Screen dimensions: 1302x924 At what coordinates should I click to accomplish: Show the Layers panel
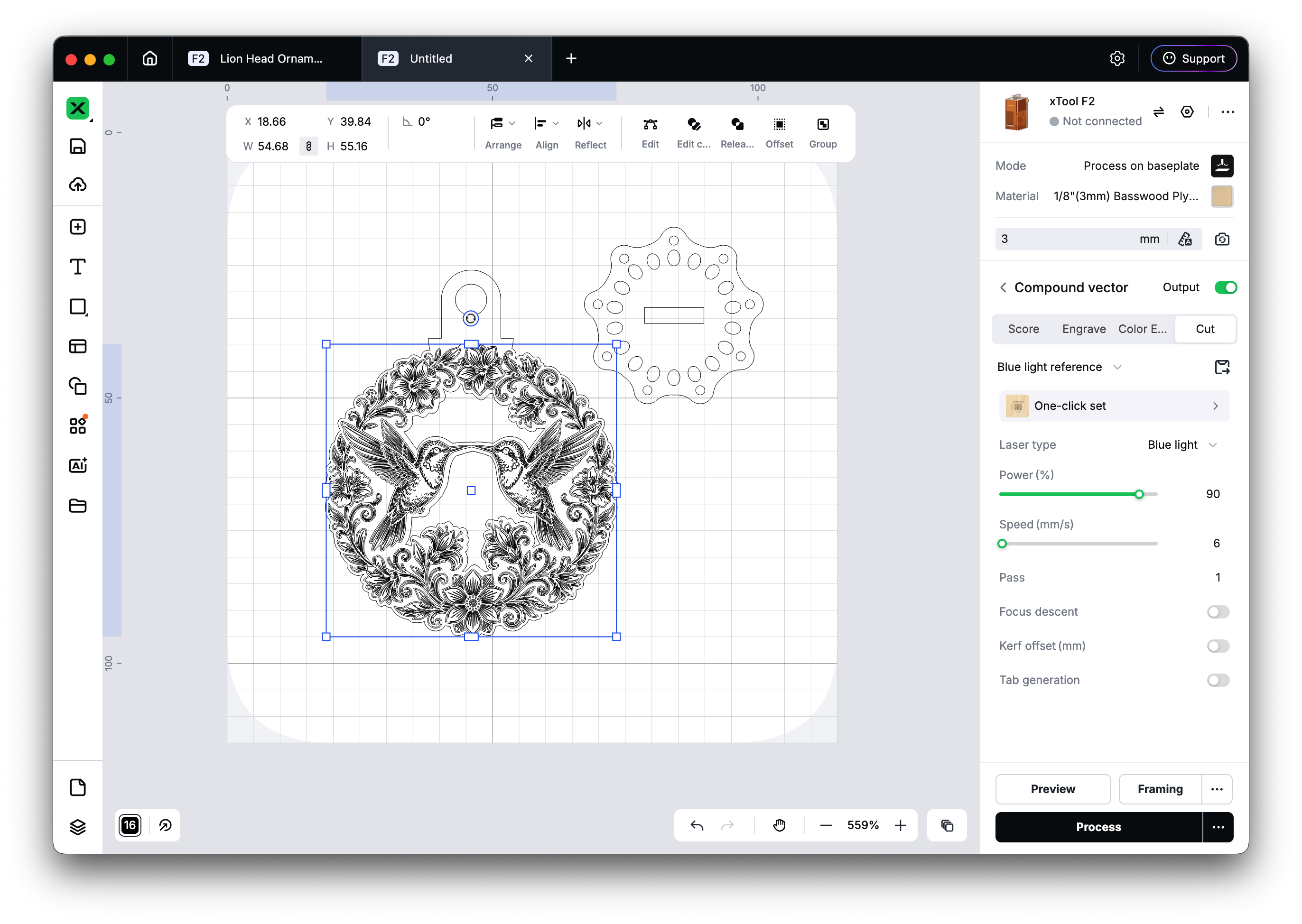[78, 827]
